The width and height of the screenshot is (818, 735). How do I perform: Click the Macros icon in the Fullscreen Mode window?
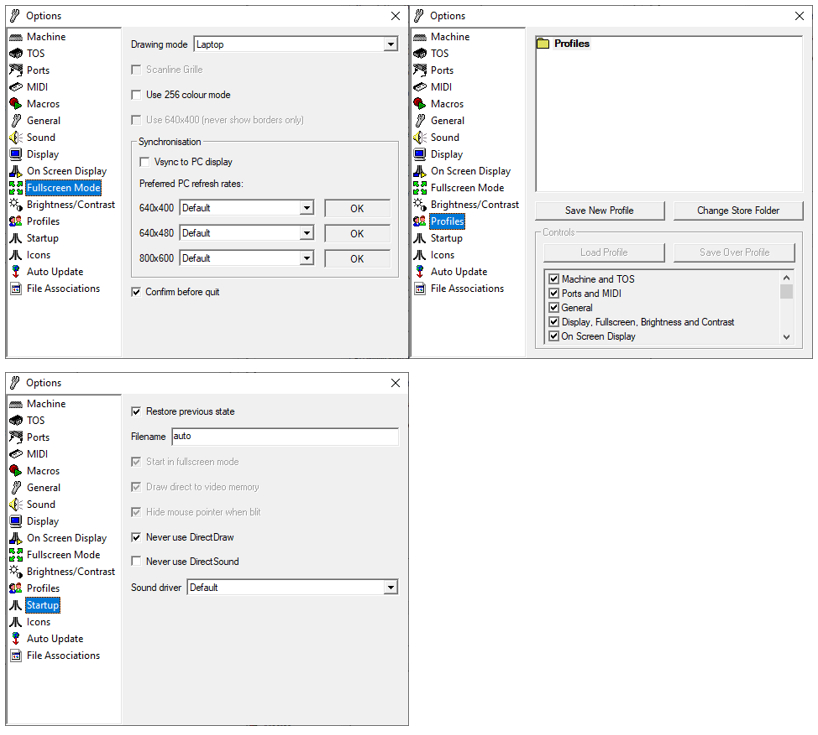[16, 104]
